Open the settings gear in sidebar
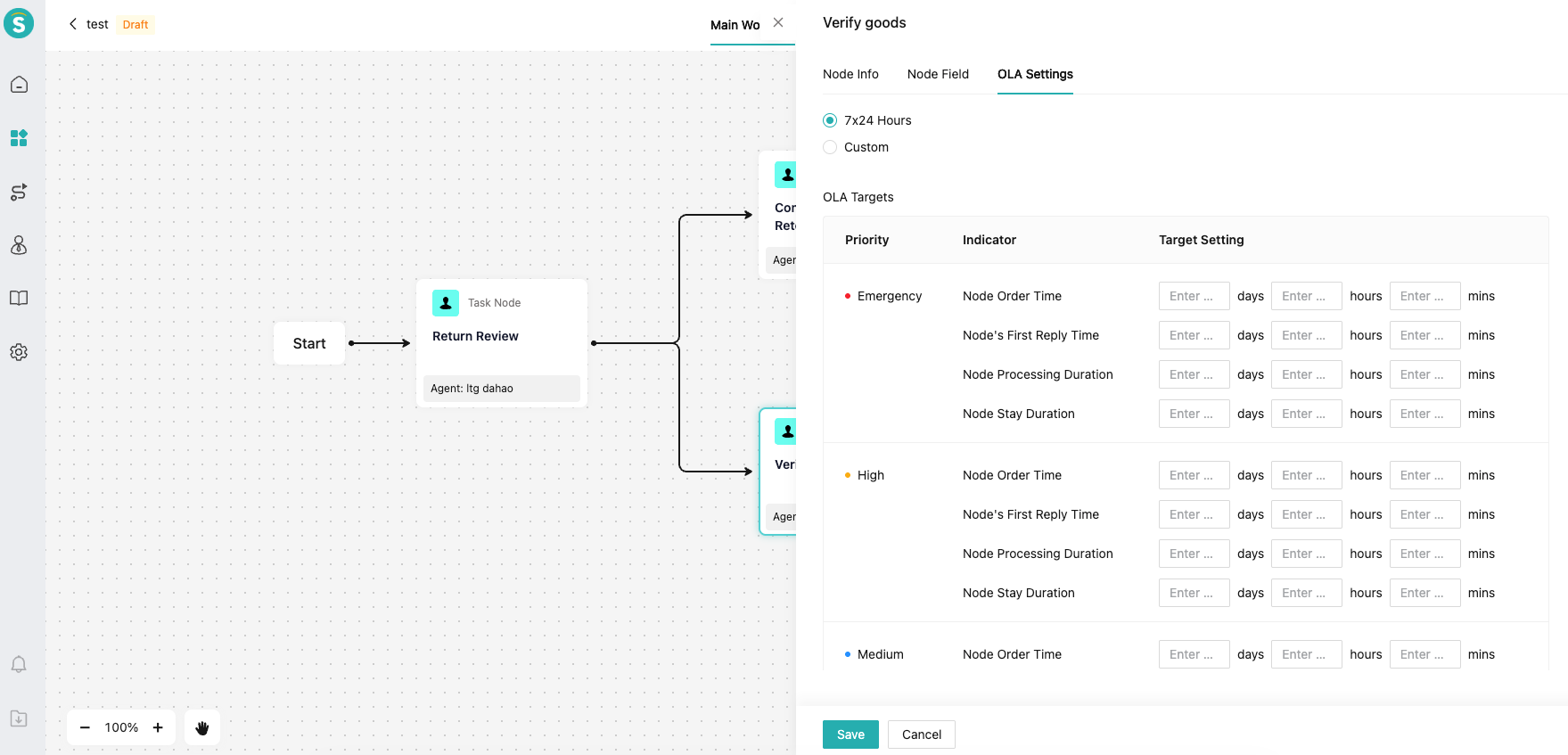The width and height of the screenshot is (1568, 755). 19,352
